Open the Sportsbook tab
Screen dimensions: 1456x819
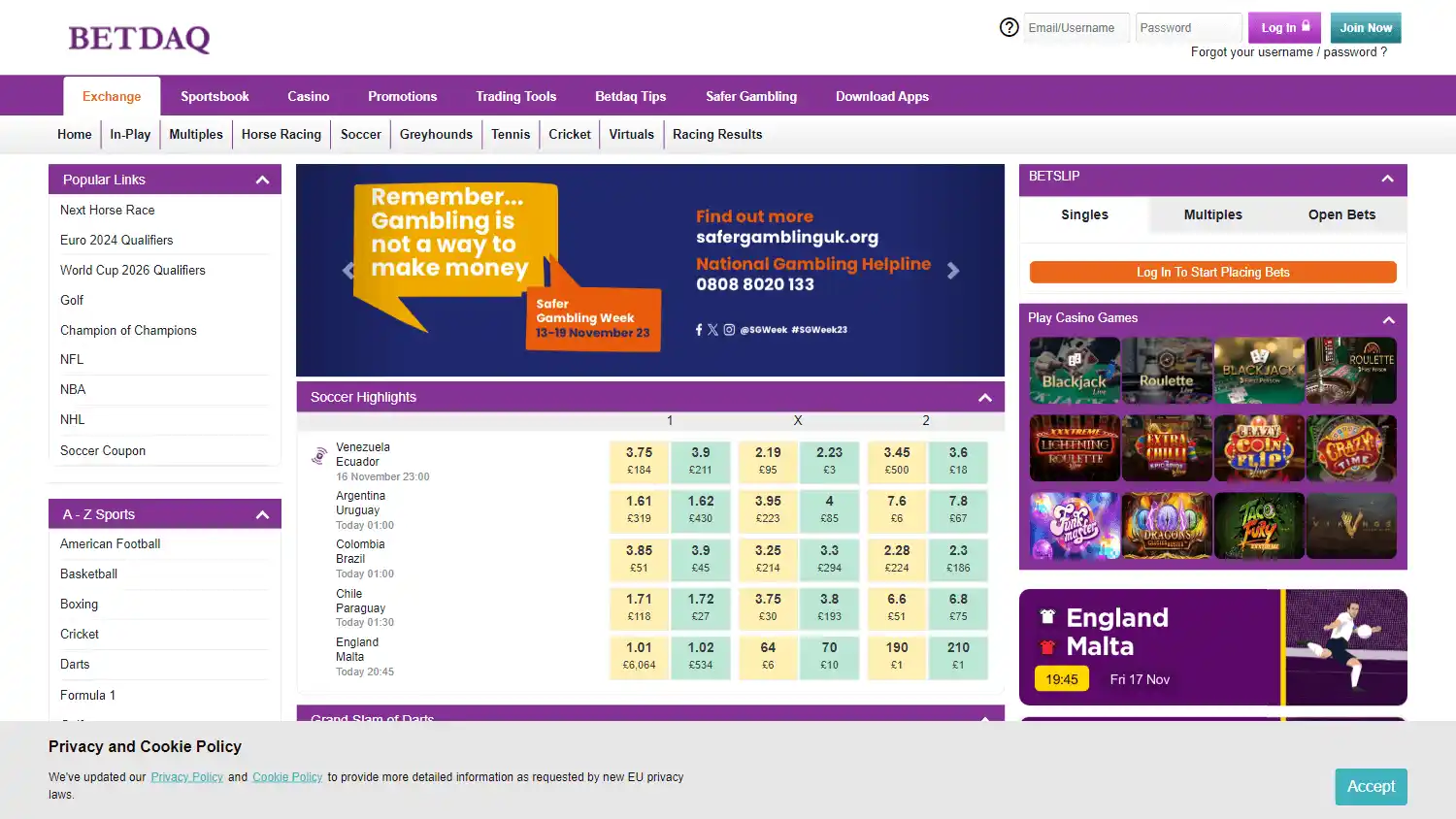click(215, 96)
